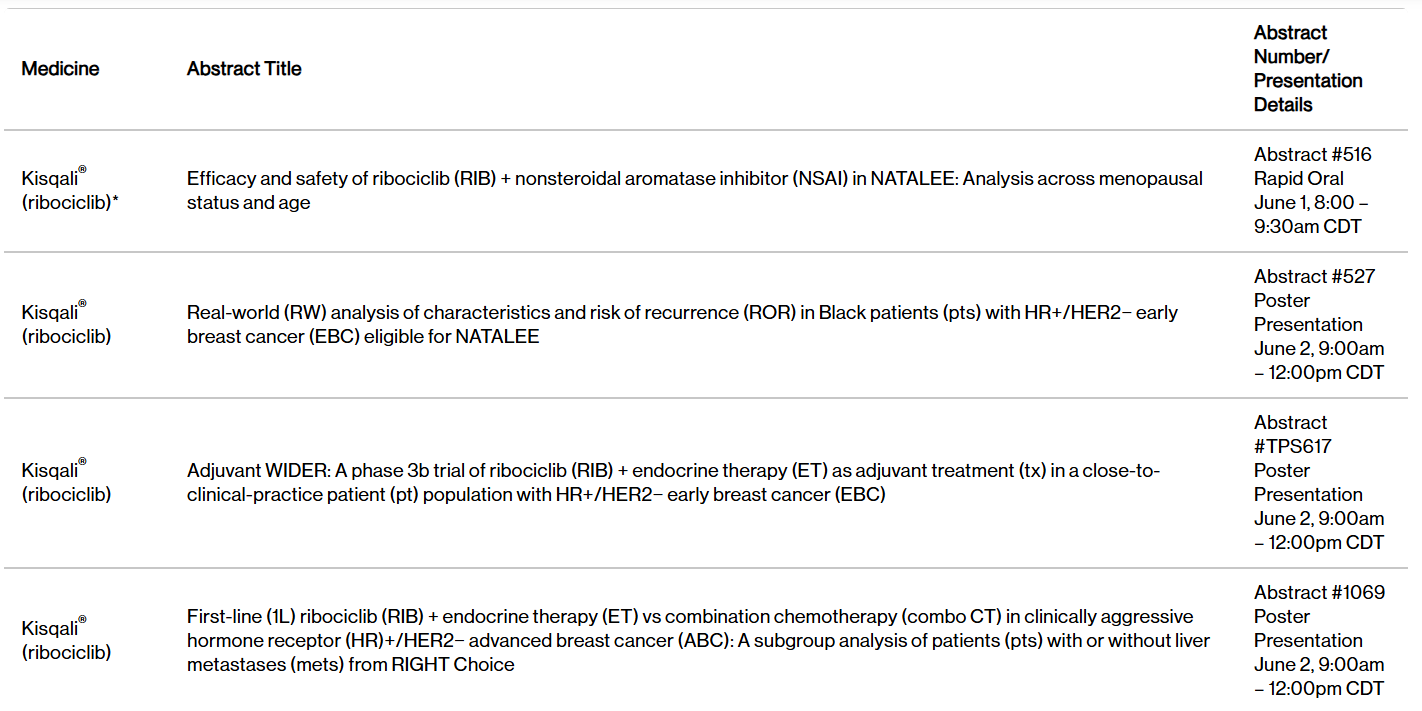Click the Adjuvant WIDER phase 3b trial title
This screenshot has width=1422, height=711.
click(x=673, y=482)
